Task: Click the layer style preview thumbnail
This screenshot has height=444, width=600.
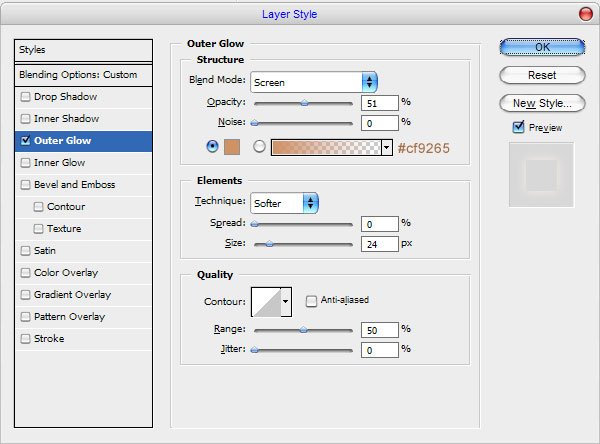Action: tap(542, 174)
